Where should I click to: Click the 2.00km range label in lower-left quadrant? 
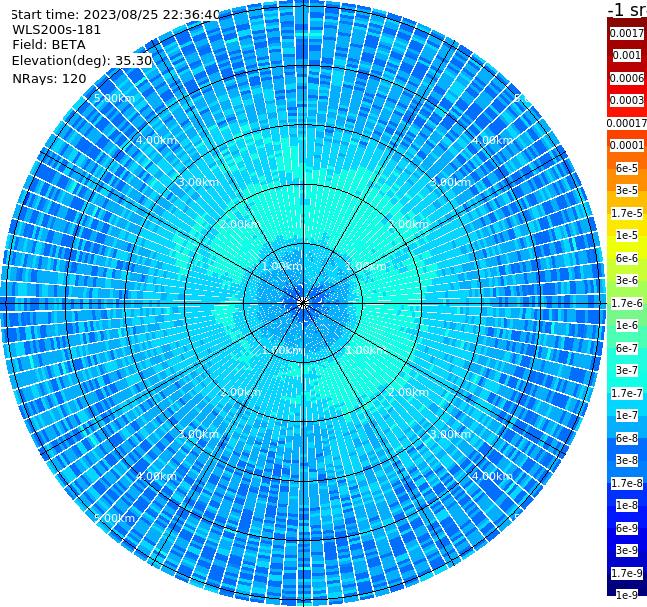241,392
